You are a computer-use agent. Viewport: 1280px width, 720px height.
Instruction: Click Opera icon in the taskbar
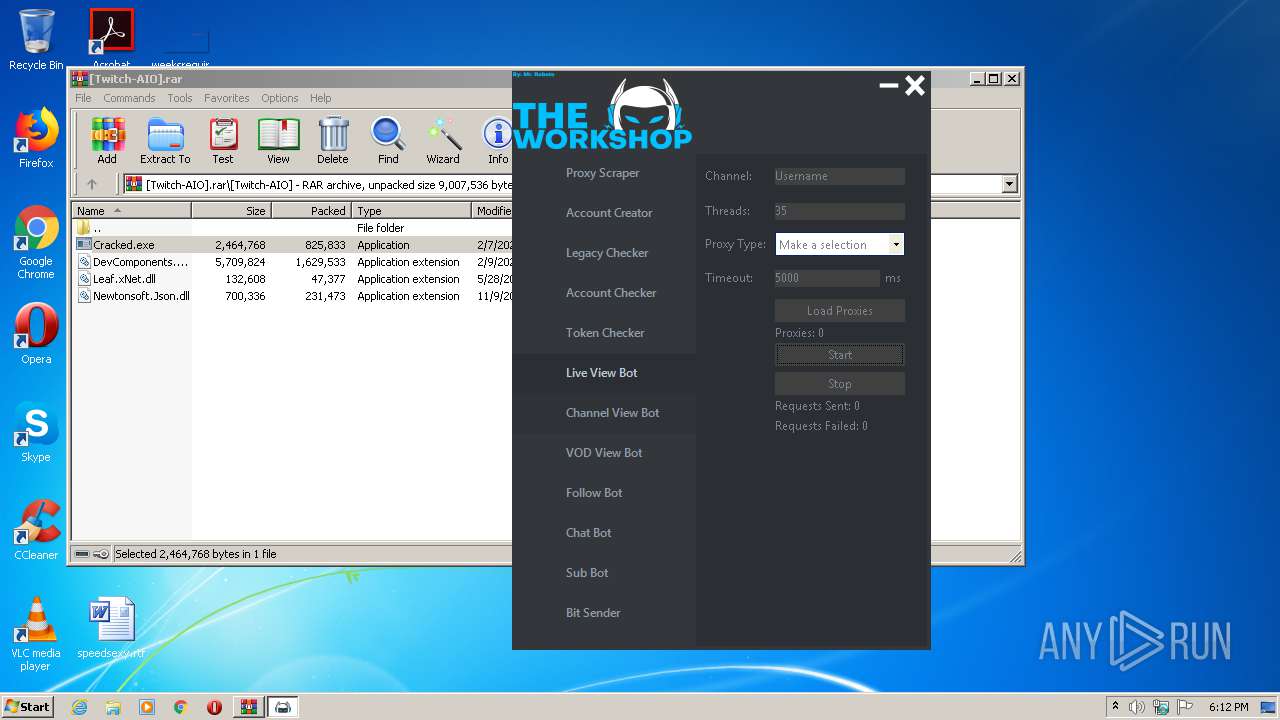[x=214, y=707]
